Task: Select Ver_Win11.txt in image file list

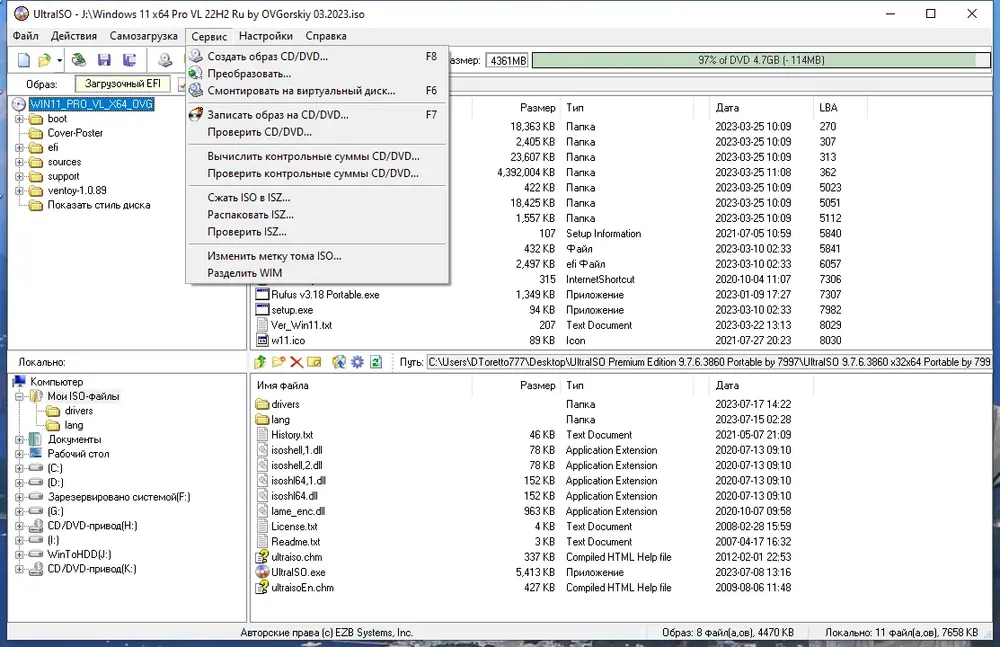Action: pos(302,325)
